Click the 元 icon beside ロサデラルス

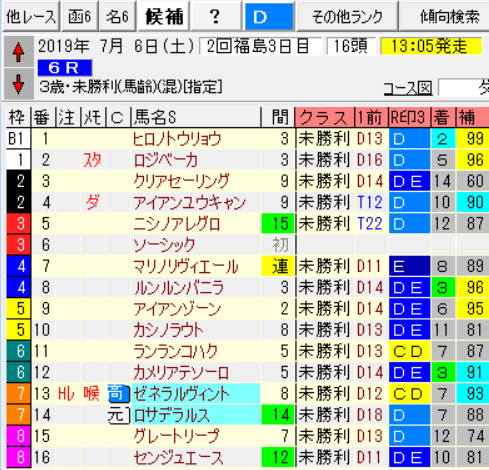click(119, 415)
